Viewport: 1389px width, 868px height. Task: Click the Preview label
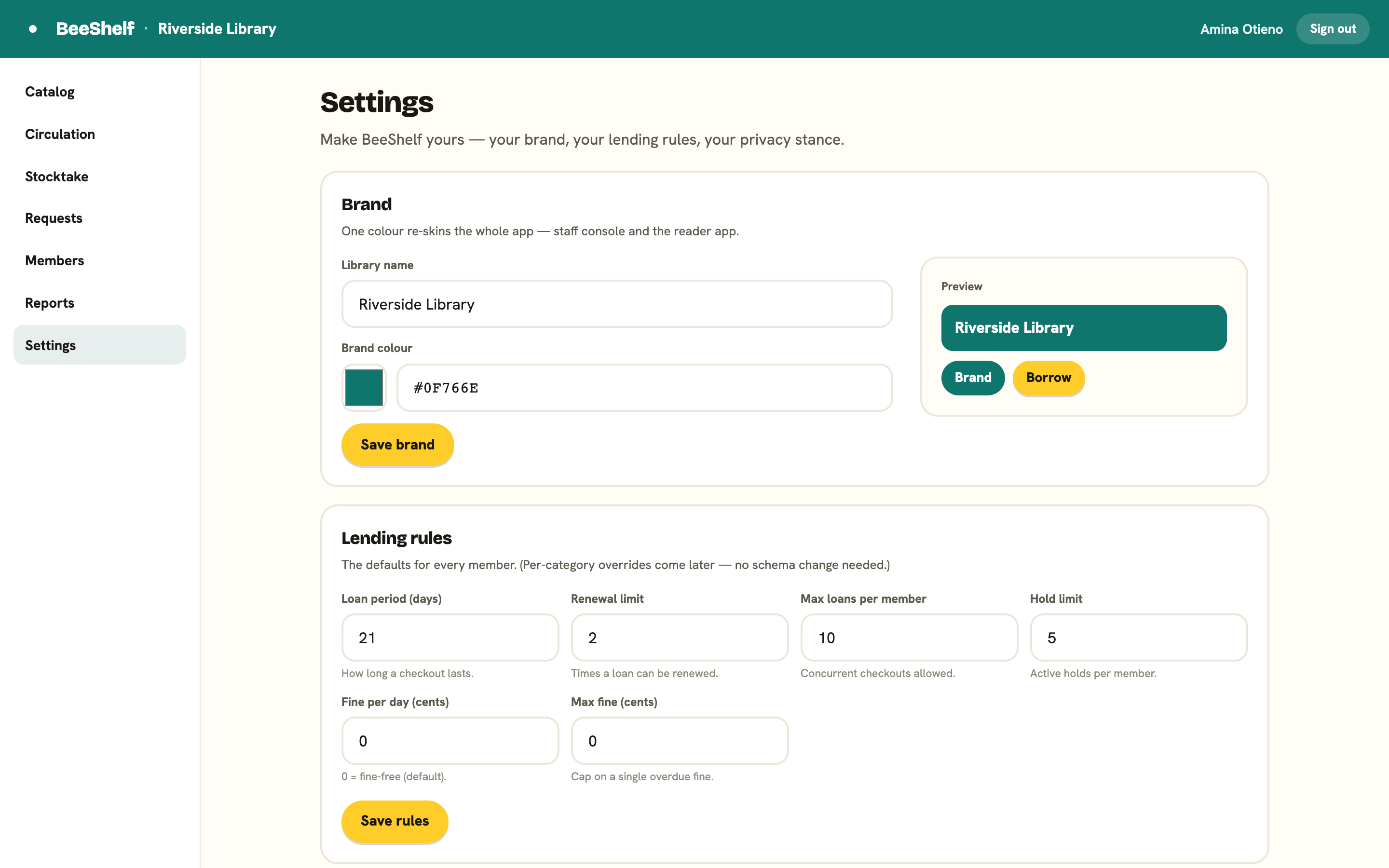tap(961, 286)
